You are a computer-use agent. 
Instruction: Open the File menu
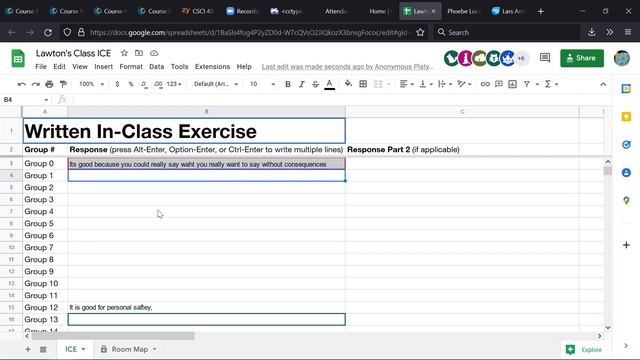click(41, 67)
